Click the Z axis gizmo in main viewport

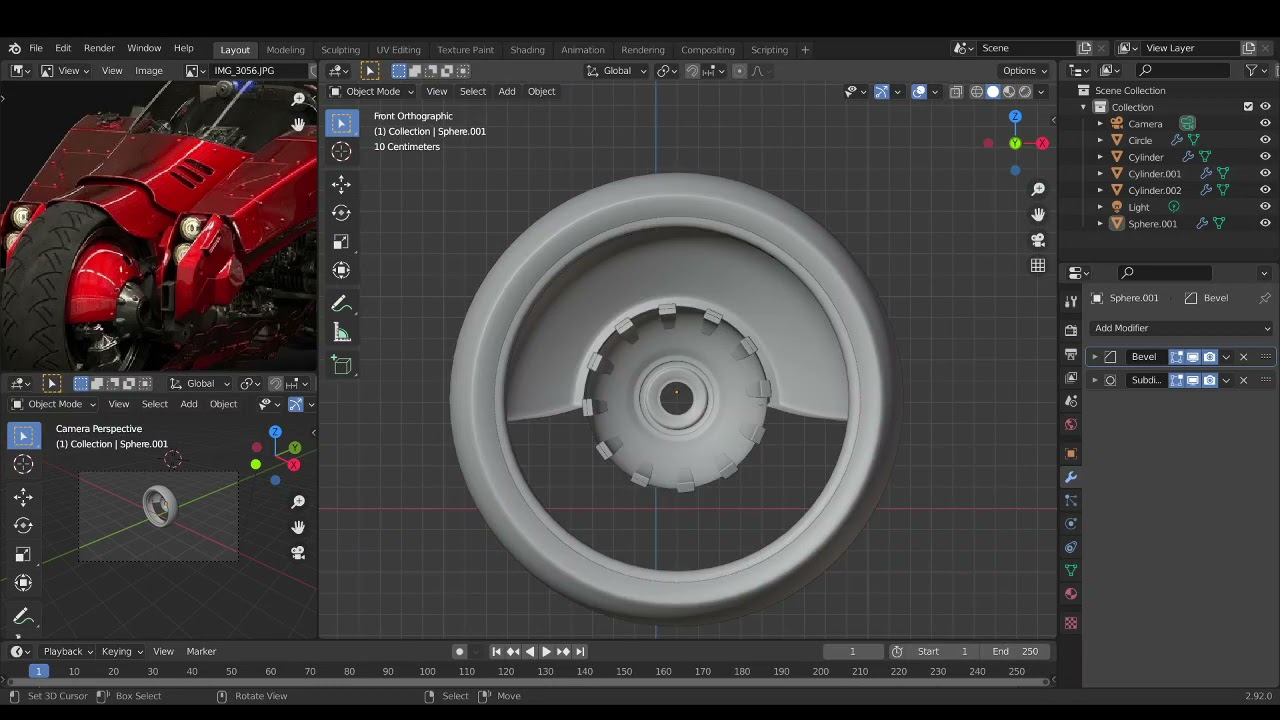click(1015, 117)
